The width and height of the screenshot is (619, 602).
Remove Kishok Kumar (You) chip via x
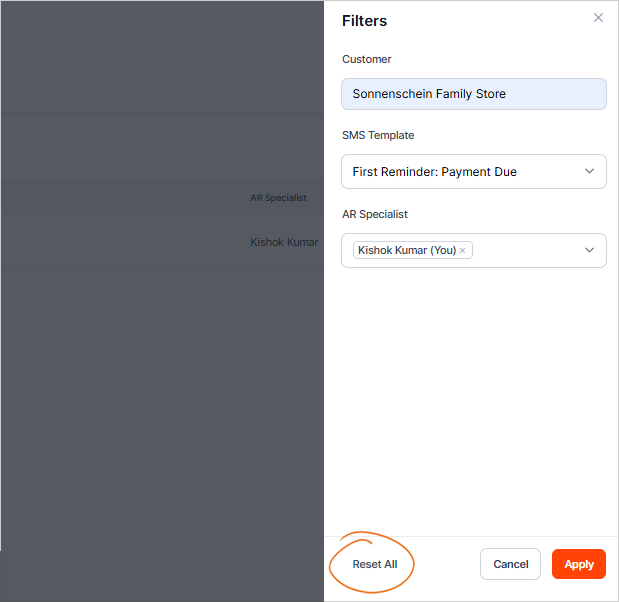tap(462, 251)
